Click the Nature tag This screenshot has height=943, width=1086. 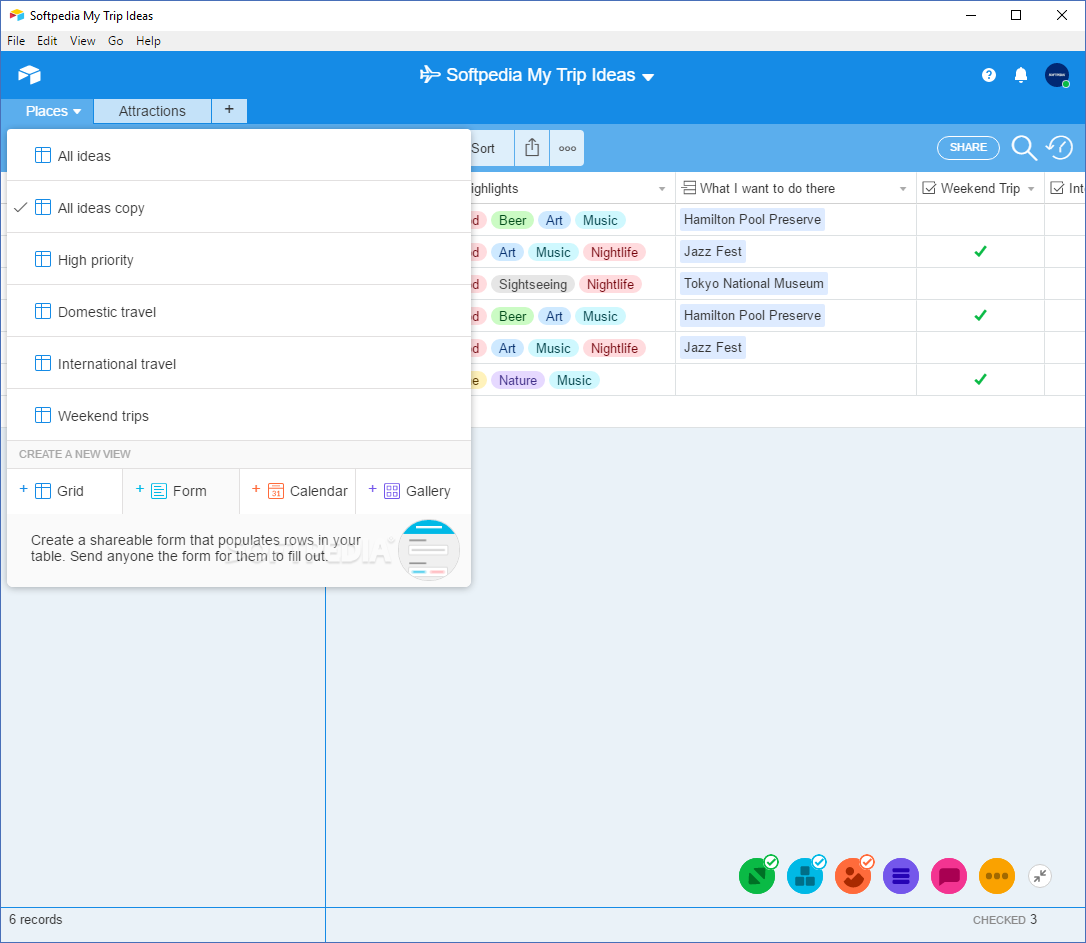point(517,380)
